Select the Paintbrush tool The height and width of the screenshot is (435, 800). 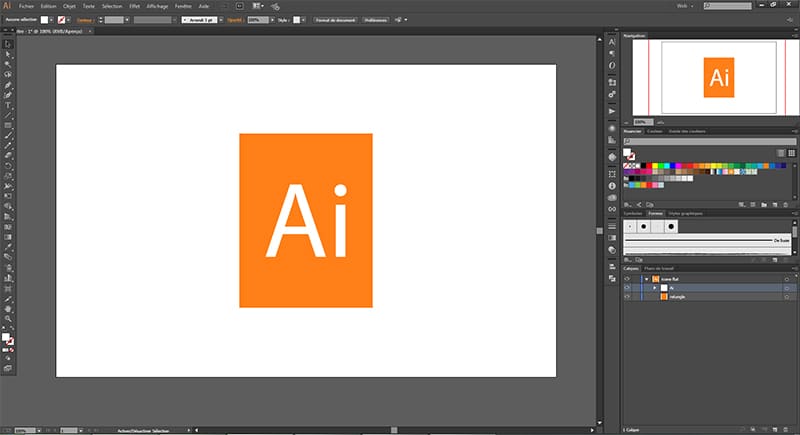coord(8,136)
